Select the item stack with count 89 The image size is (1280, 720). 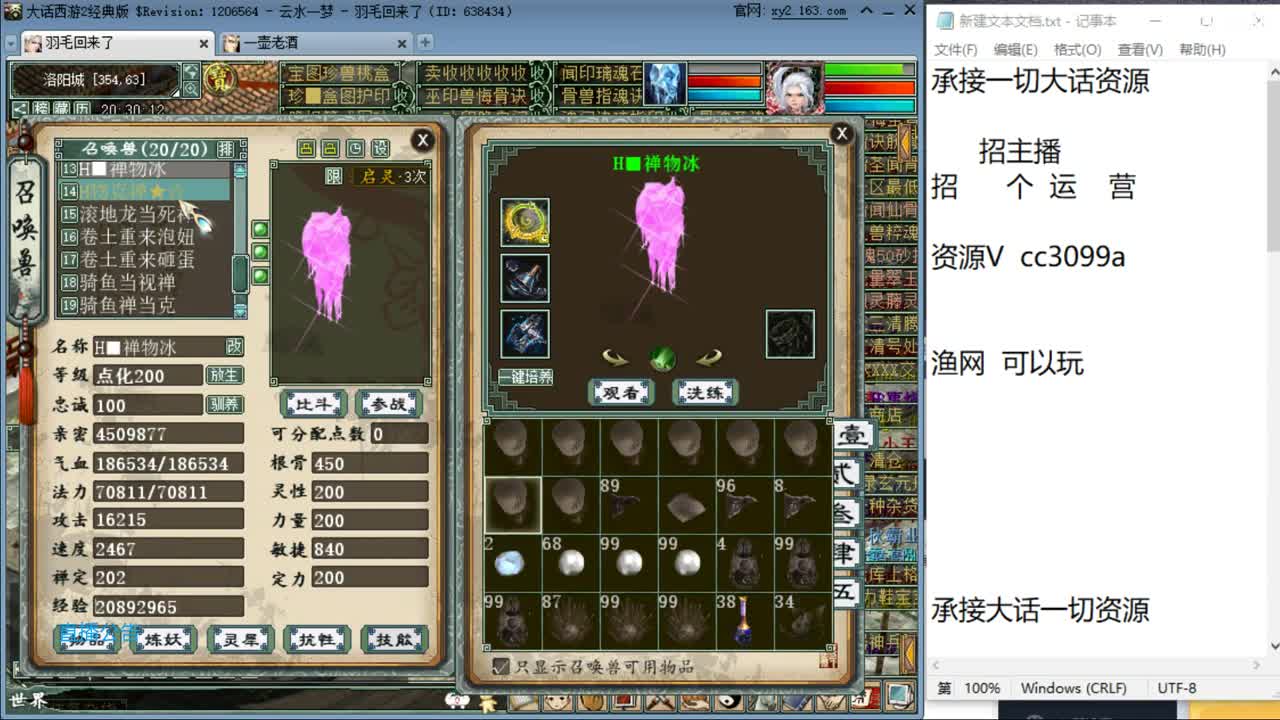pos(629,505)
